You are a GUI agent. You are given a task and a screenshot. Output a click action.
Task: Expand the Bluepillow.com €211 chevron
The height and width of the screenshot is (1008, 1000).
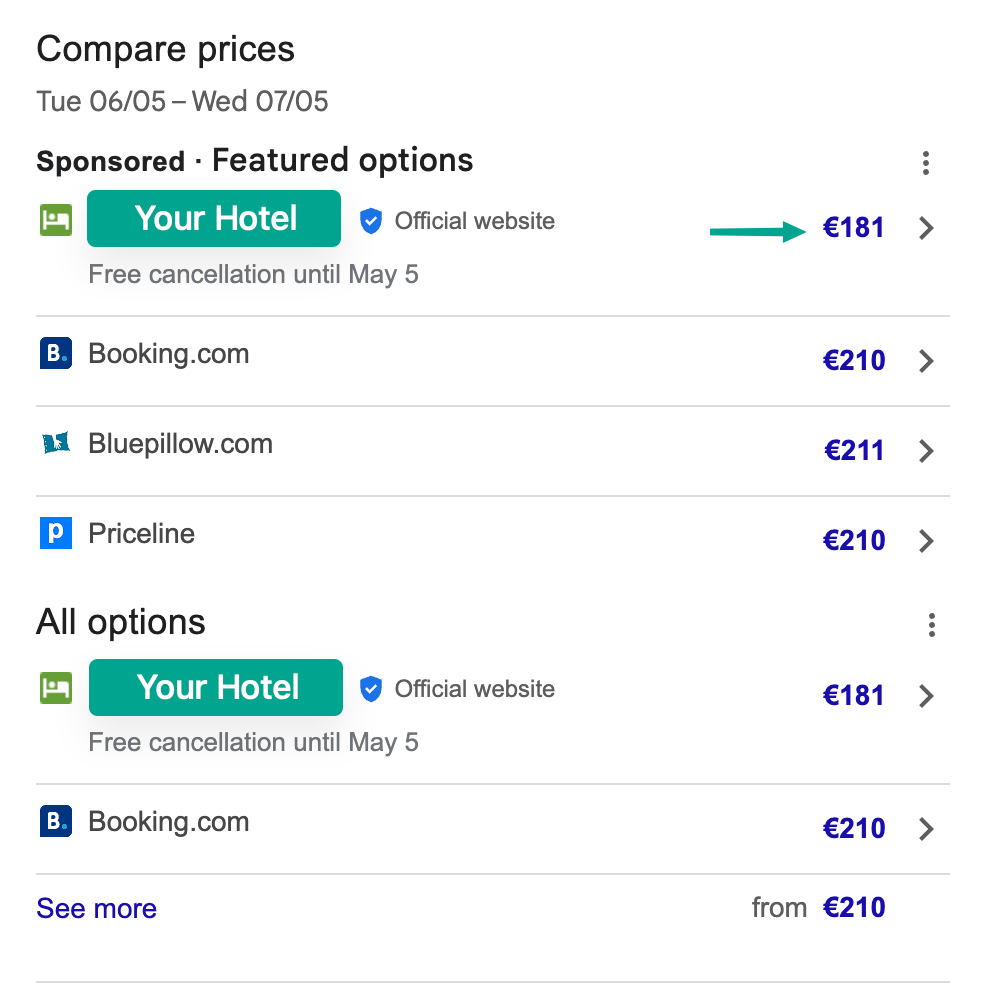click(927, 451)
